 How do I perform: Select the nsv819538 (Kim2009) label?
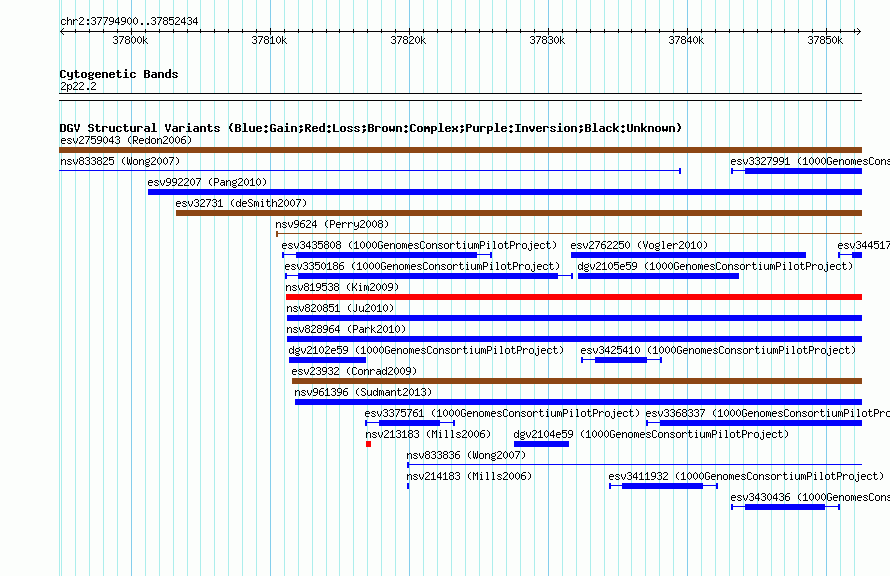click(x=342, y=287)
